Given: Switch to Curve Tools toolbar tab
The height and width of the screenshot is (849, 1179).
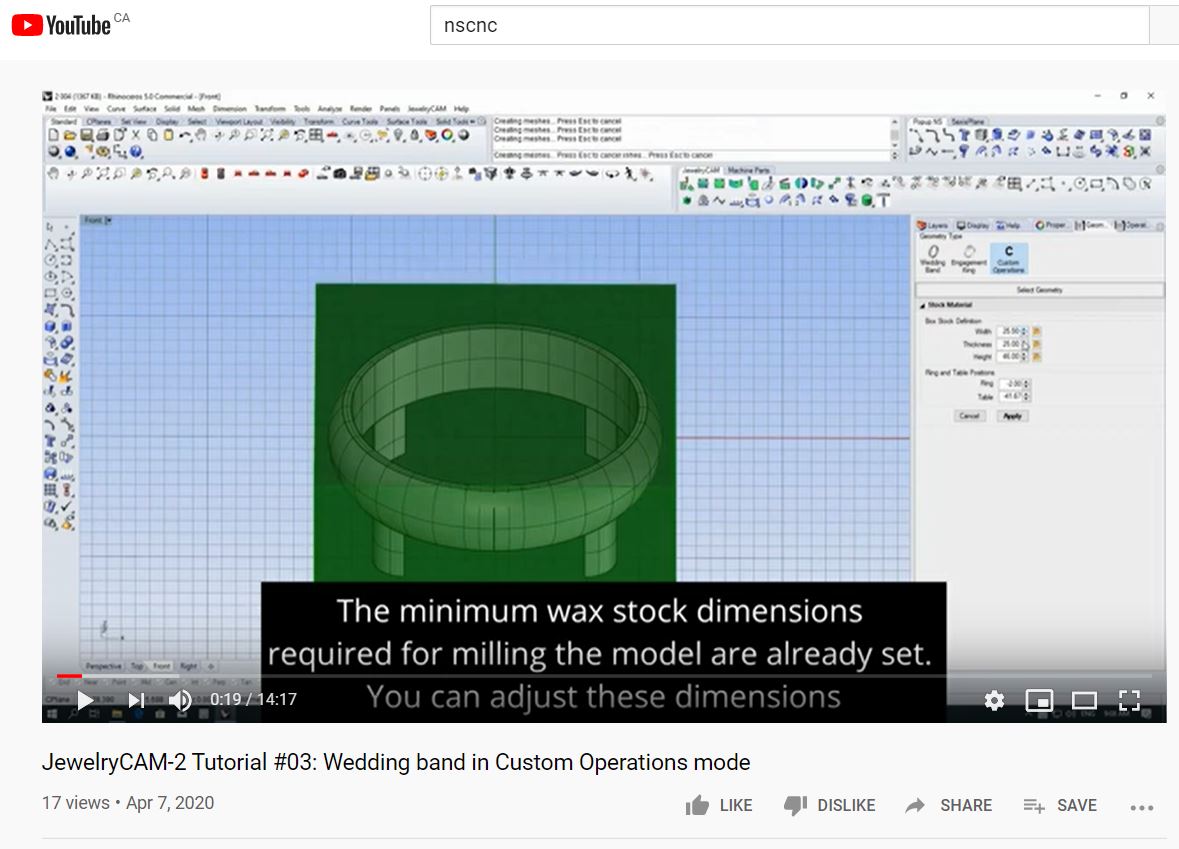Looking at the screenshot, I should 360,122.
